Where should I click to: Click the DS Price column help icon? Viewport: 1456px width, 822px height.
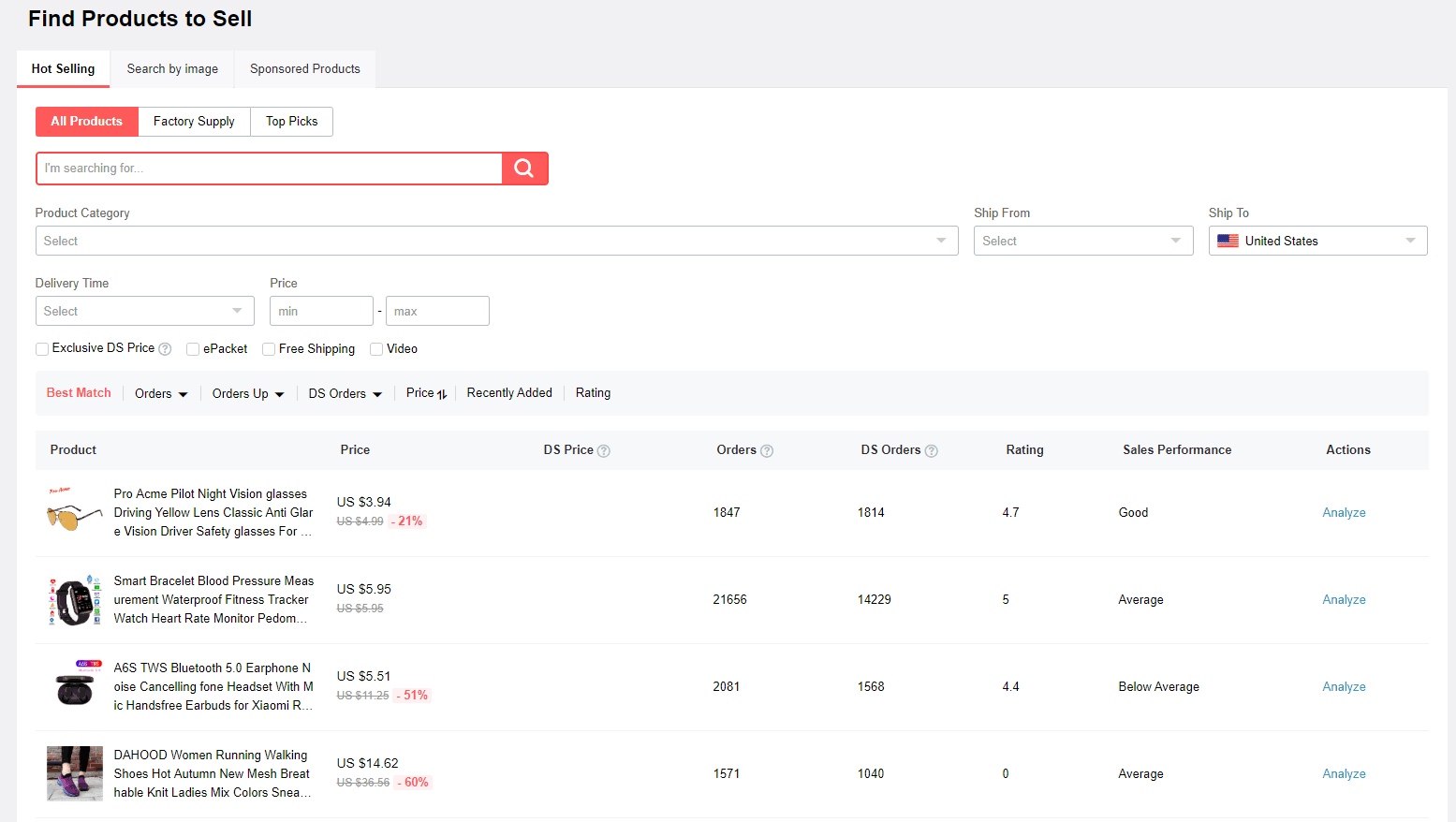604,451
